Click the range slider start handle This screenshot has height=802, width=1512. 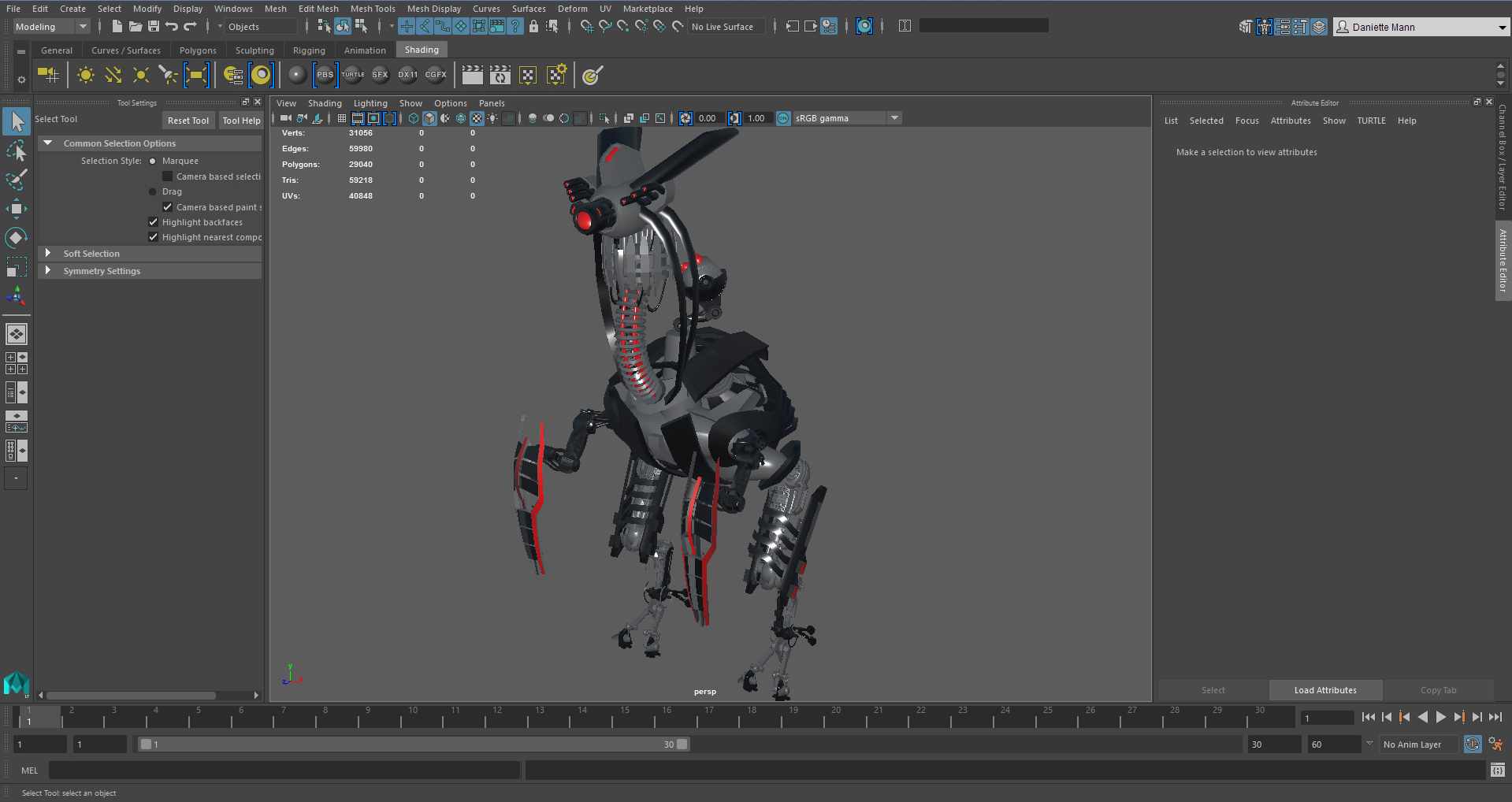point(146,744)
